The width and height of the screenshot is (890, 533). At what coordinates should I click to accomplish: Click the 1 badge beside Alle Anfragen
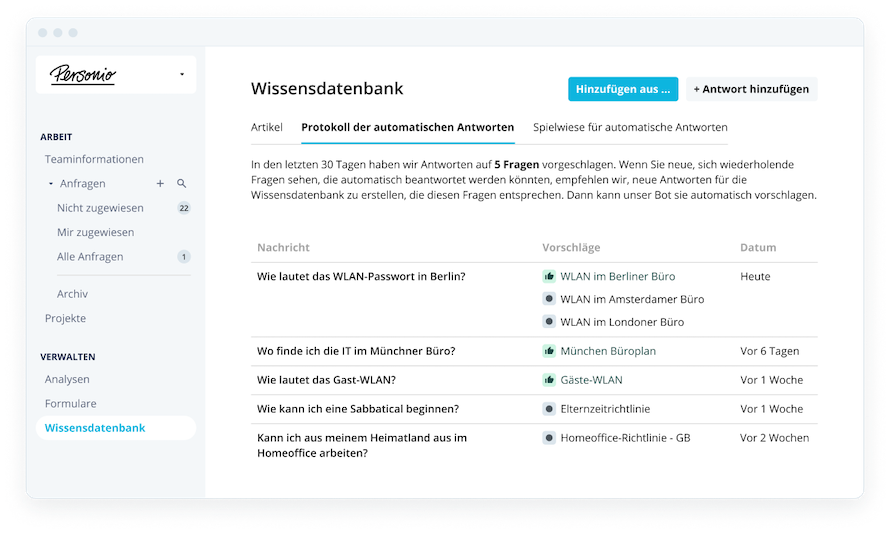tap(184, 257)
